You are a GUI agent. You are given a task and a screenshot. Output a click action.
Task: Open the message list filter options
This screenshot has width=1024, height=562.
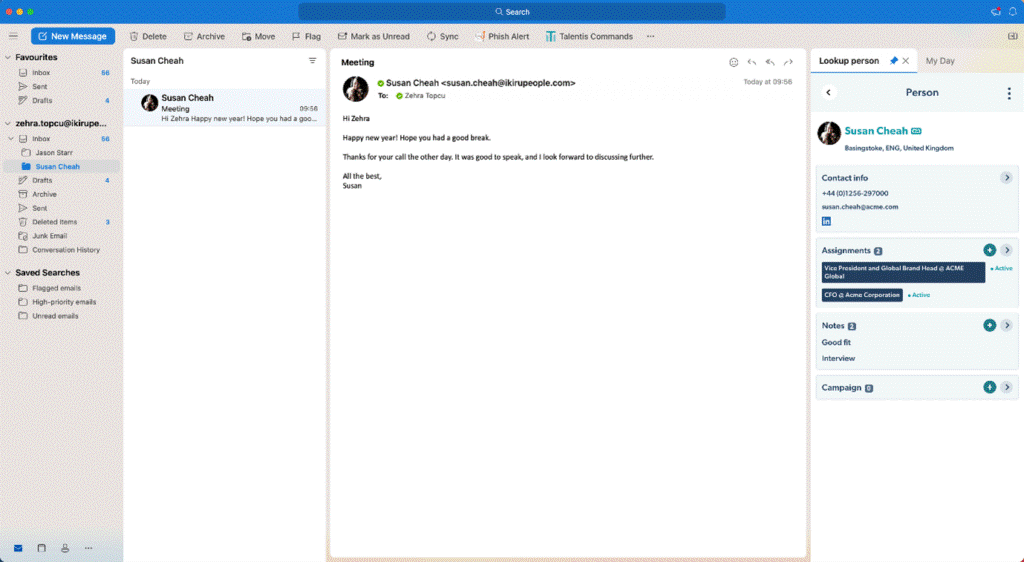point(312,61)
